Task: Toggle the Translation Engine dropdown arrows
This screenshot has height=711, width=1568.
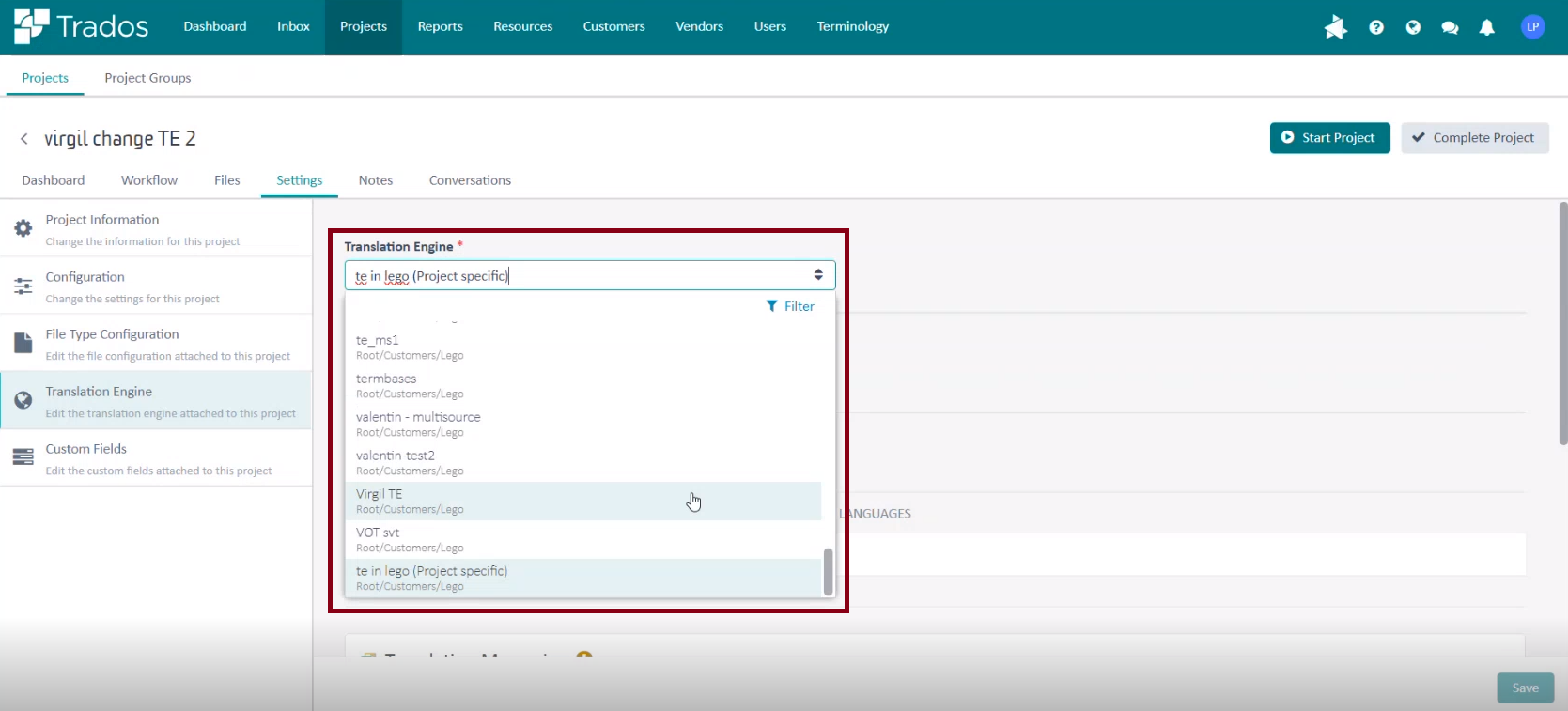Action: point(818,275)
